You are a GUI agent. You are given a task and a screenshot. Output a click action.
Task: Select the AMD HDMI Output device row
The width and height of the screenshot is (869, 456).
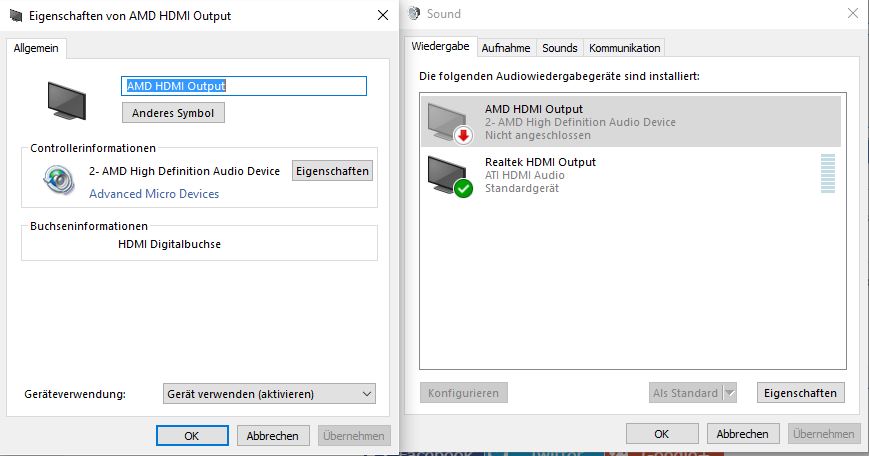point(631,122)
